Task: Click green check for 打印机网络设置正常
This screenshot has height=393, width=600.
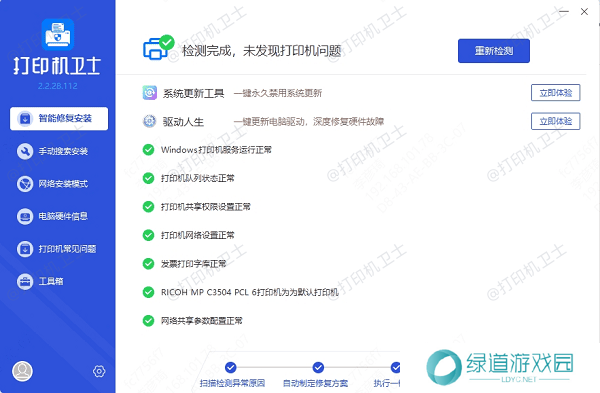Action: (x=148, y=235)
